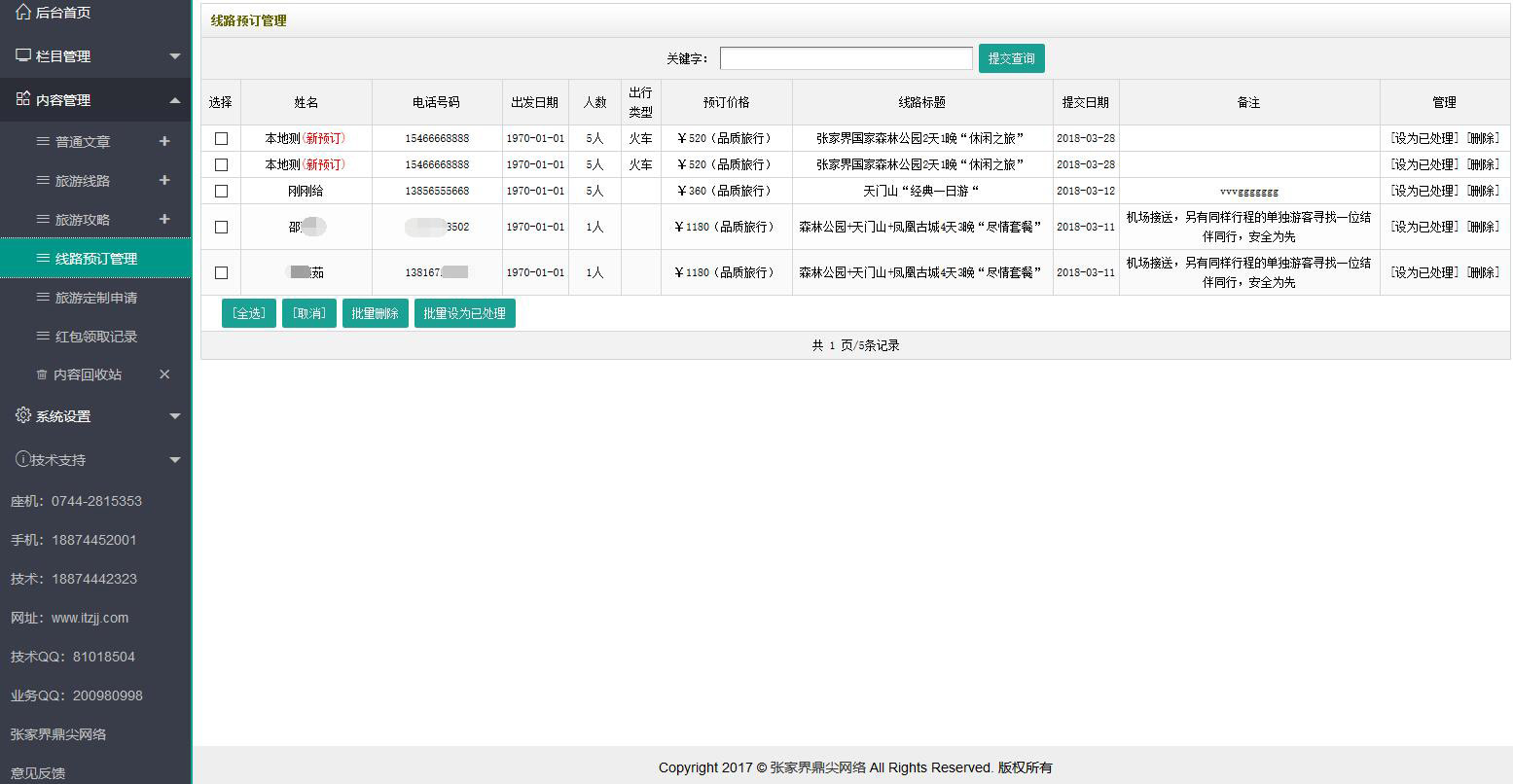Click 删除 for the first 本地测 row
1513x784 pixels.
[x=1483, y=138]
